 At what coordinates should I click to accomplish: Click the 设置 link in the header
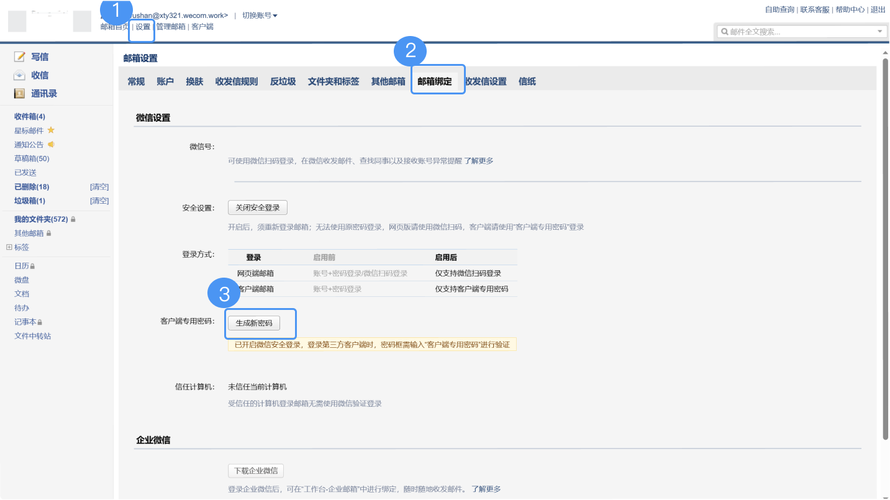point(143,27)
